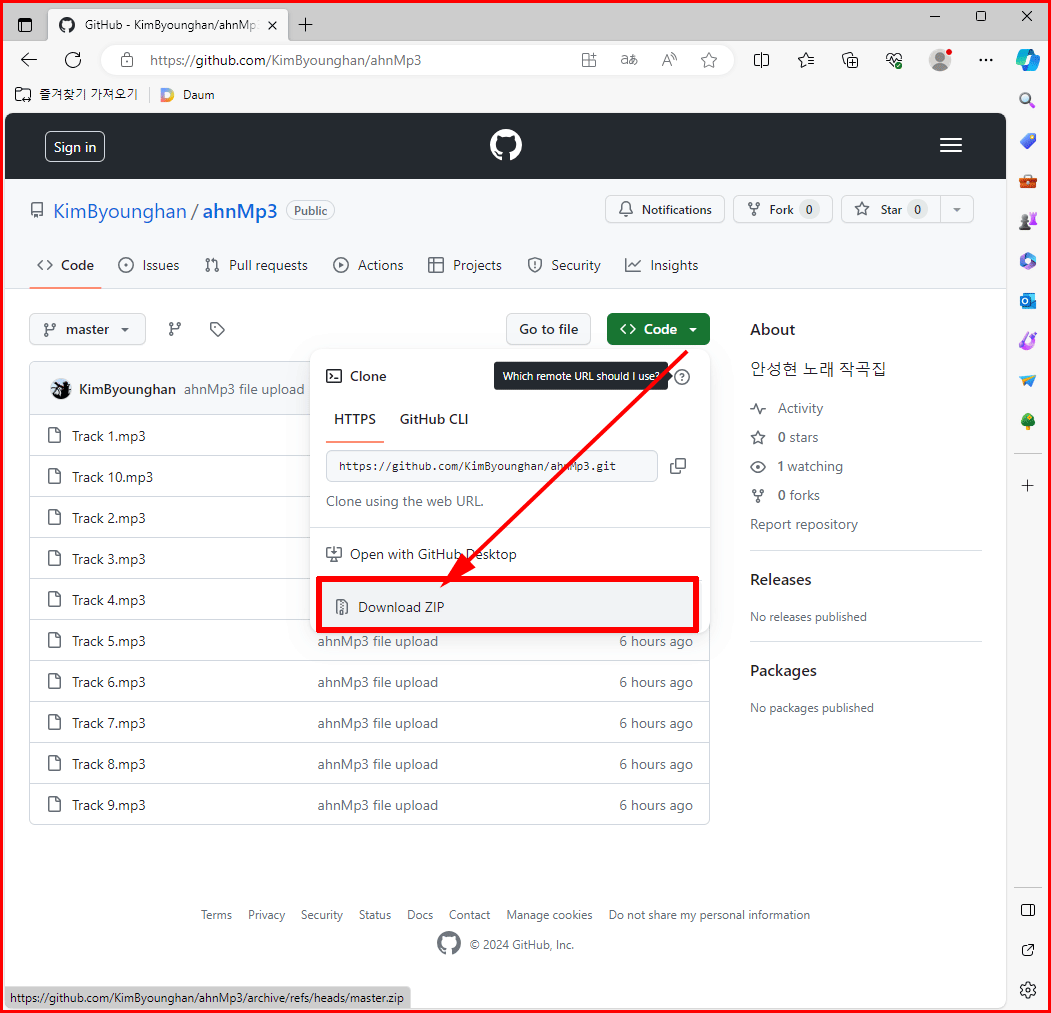Open the sidebar shopping tag icon
This screenshot has width=1051, height=1013.
pos(1028,141)
